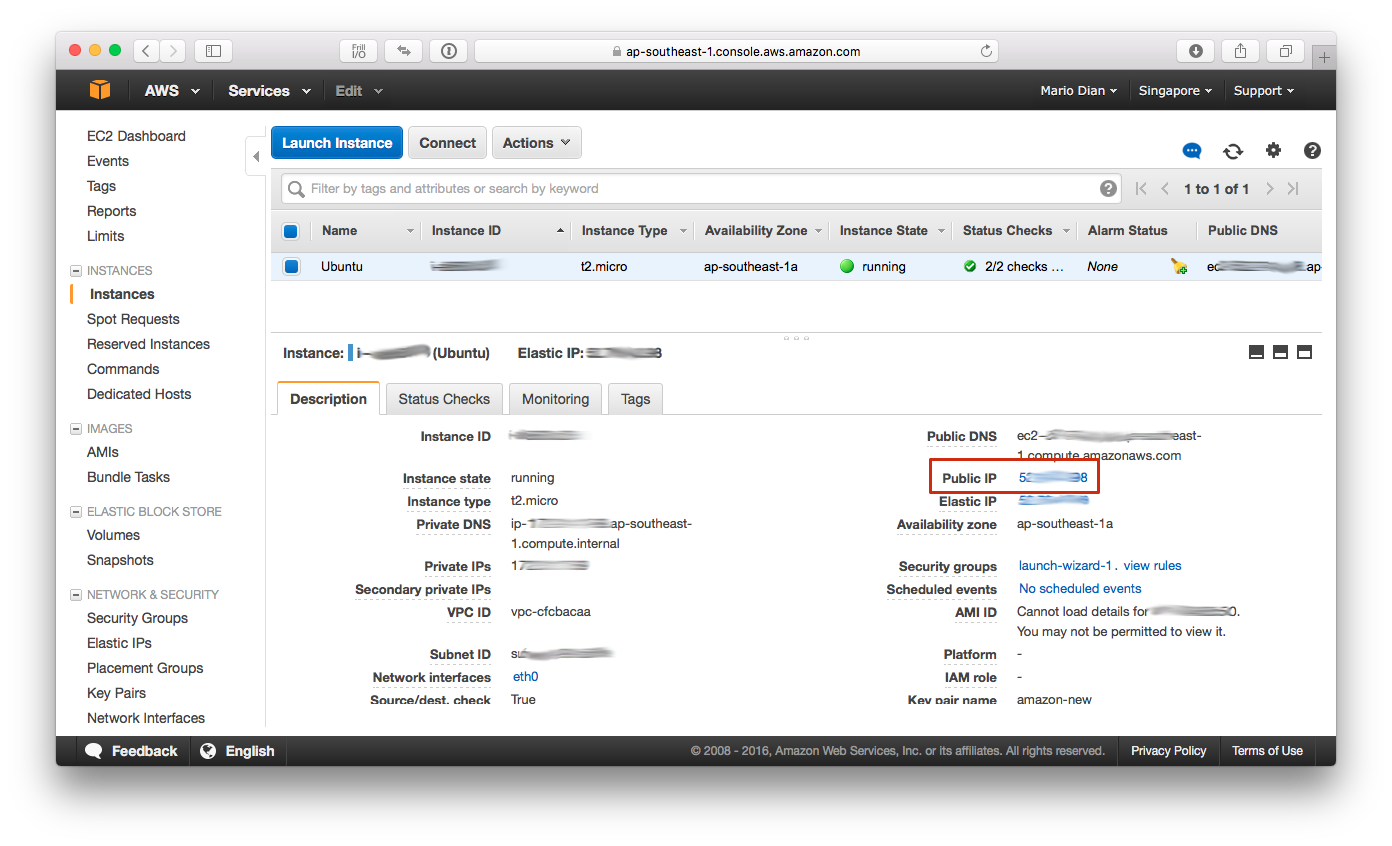The width and height of the screenshot is (1392, 846).
Task: Open the Actions dropdown
Action: (x=537, y=143)
